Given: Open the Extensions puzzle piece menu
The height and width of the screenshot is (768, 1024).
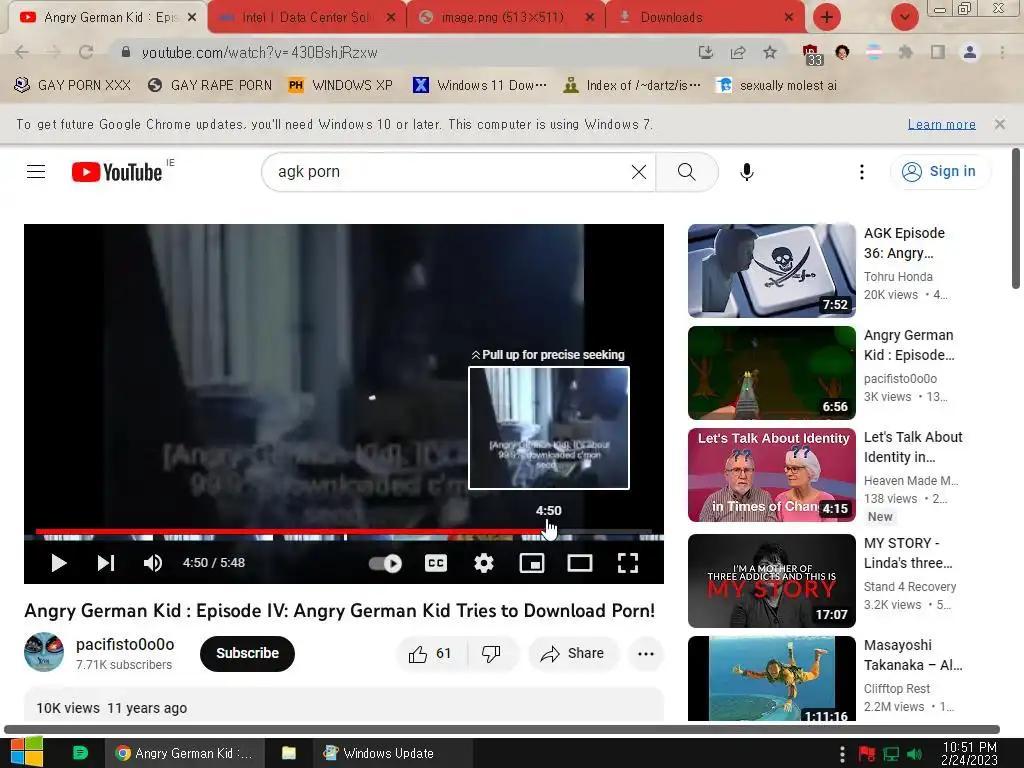Looking at the screenshot, I should [x=905, y=52].
